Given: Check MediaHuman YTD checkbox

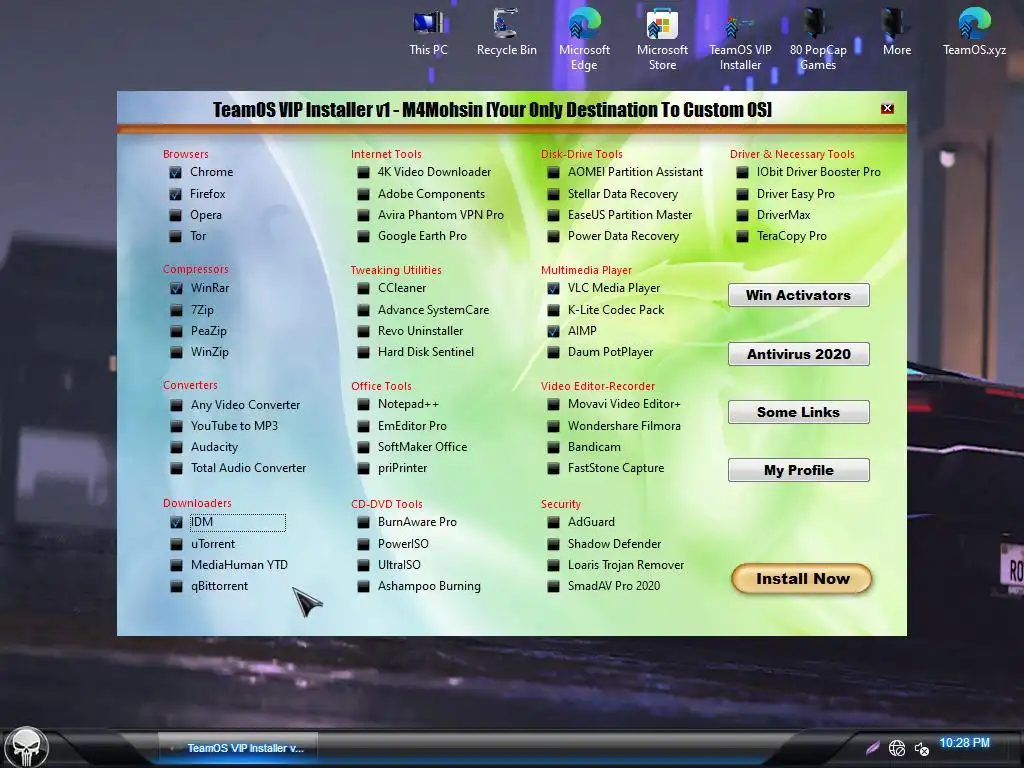Looking at the screenshot, I should pyautogui.click(x=176, y=565).
